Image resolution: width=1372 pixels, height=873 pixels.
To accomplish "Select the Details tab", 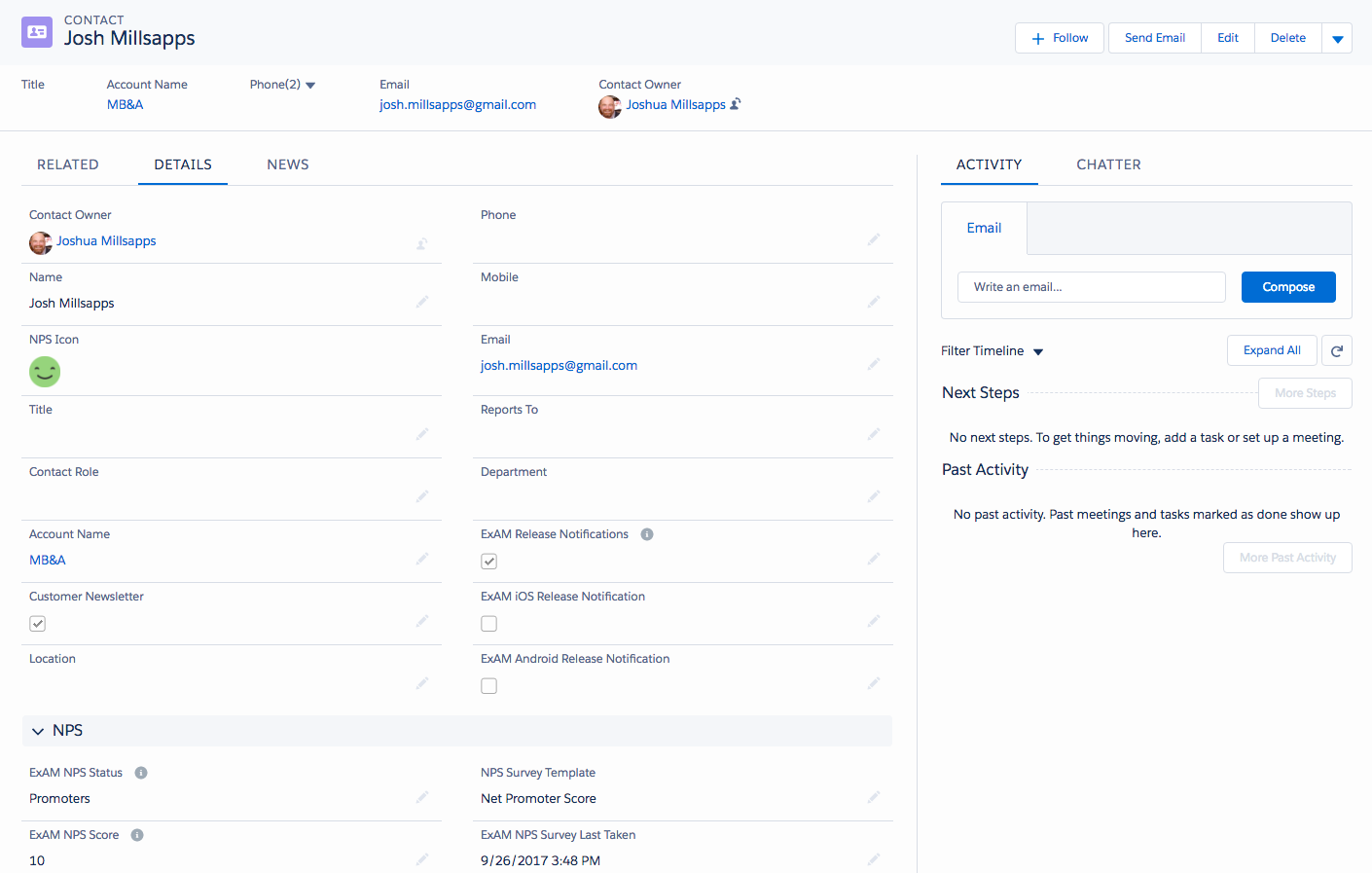I will 183,164.
